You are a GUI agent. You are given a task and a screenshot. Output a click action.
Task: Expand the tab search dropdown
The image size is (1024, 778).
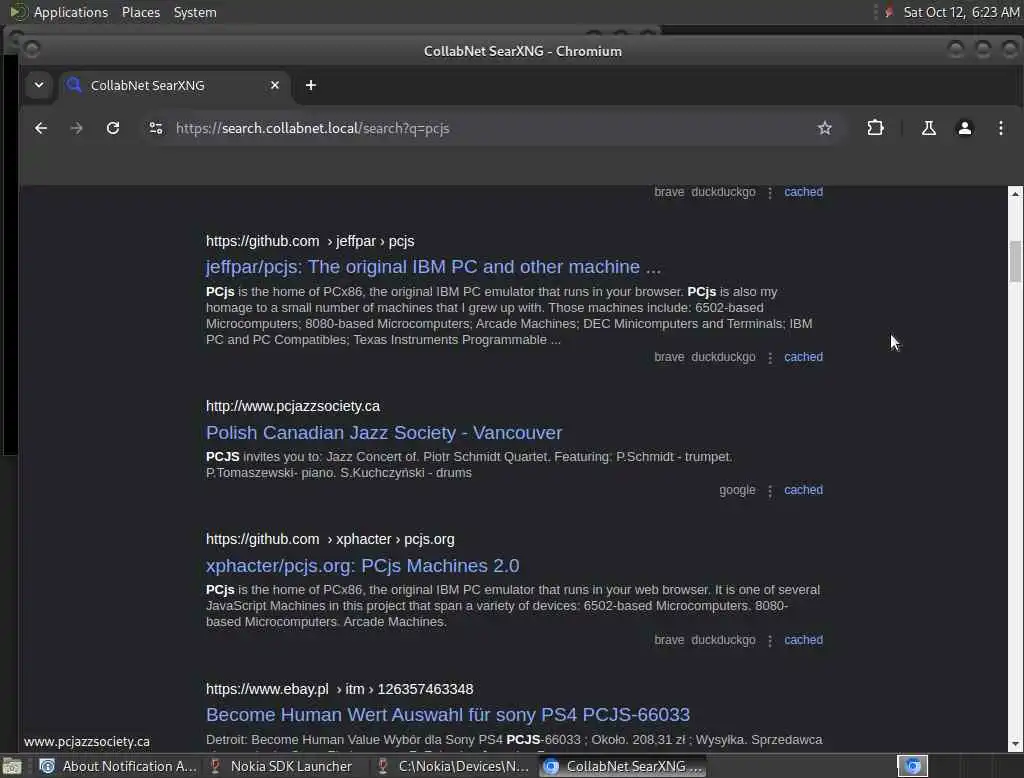pos(39,85)
